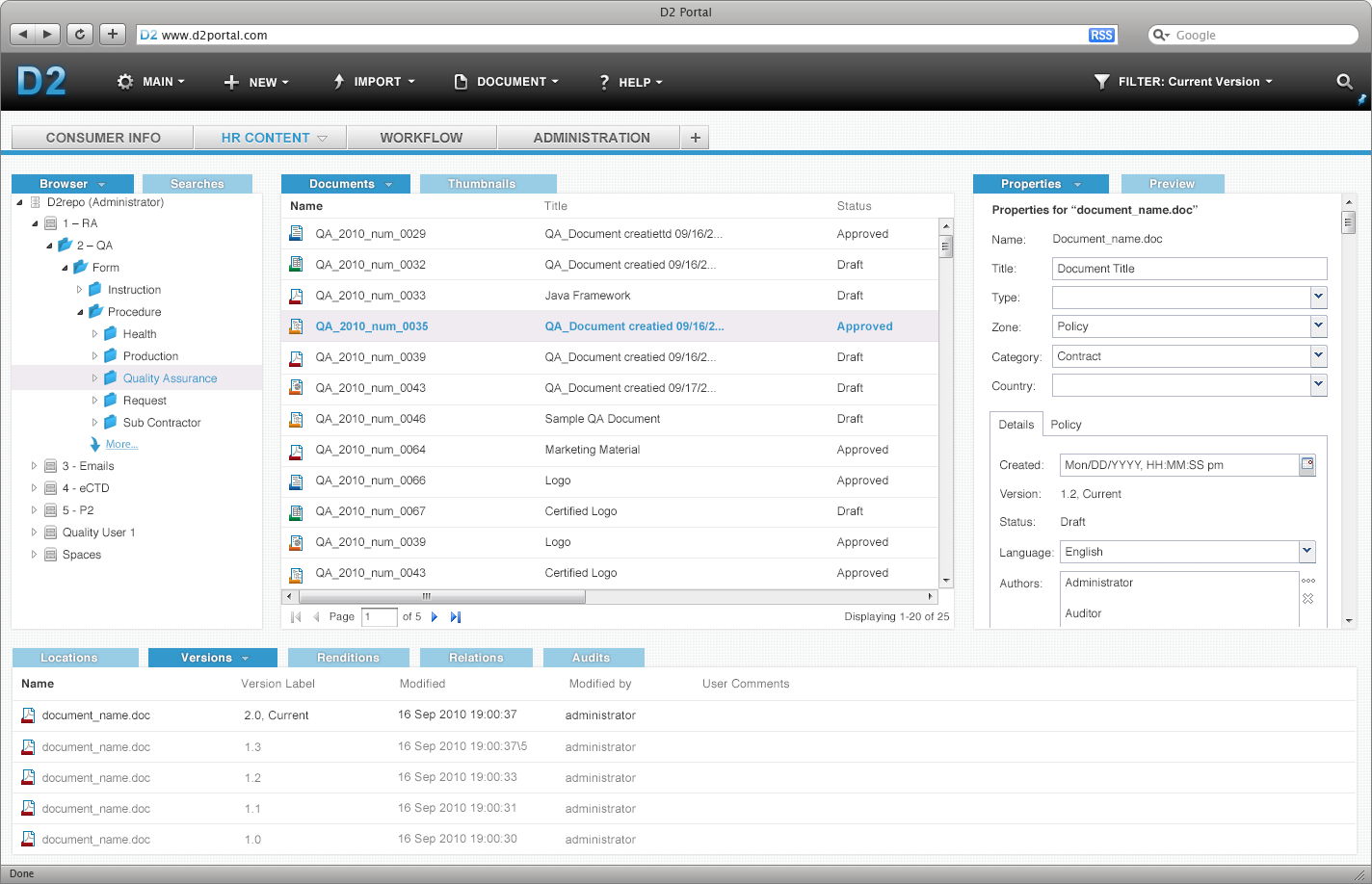Click the 3 - Emails cabinet icon
The image size is (1372, 884).
[51, 466]
